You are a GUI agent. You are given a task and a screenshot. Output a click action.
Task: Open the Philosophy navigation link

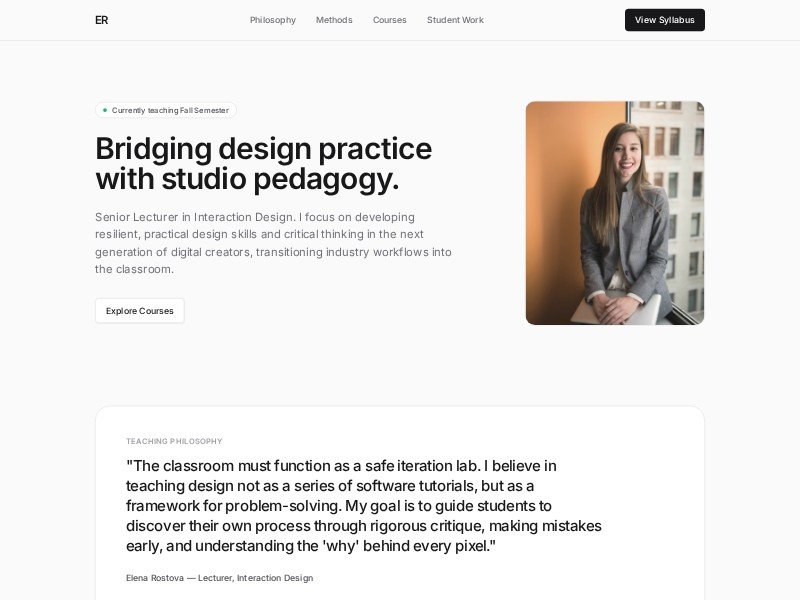point(273,20)
